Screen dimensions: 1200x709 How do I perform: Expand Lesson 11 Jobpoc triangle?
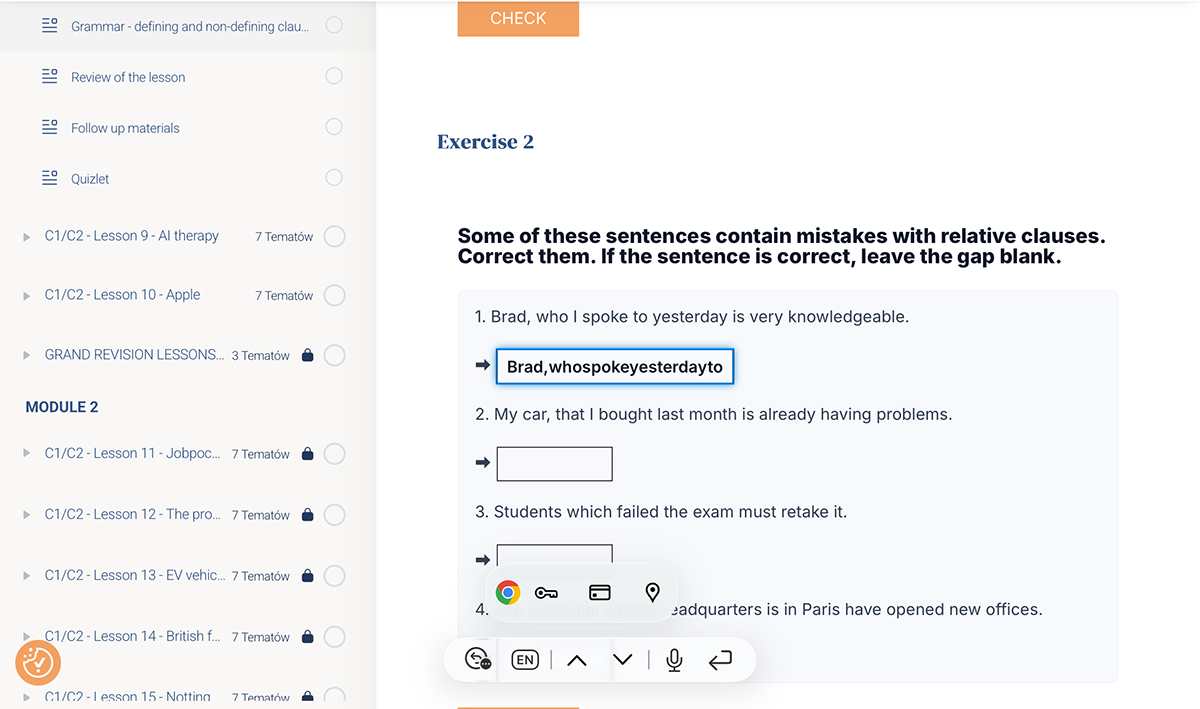tap(26, 454)
